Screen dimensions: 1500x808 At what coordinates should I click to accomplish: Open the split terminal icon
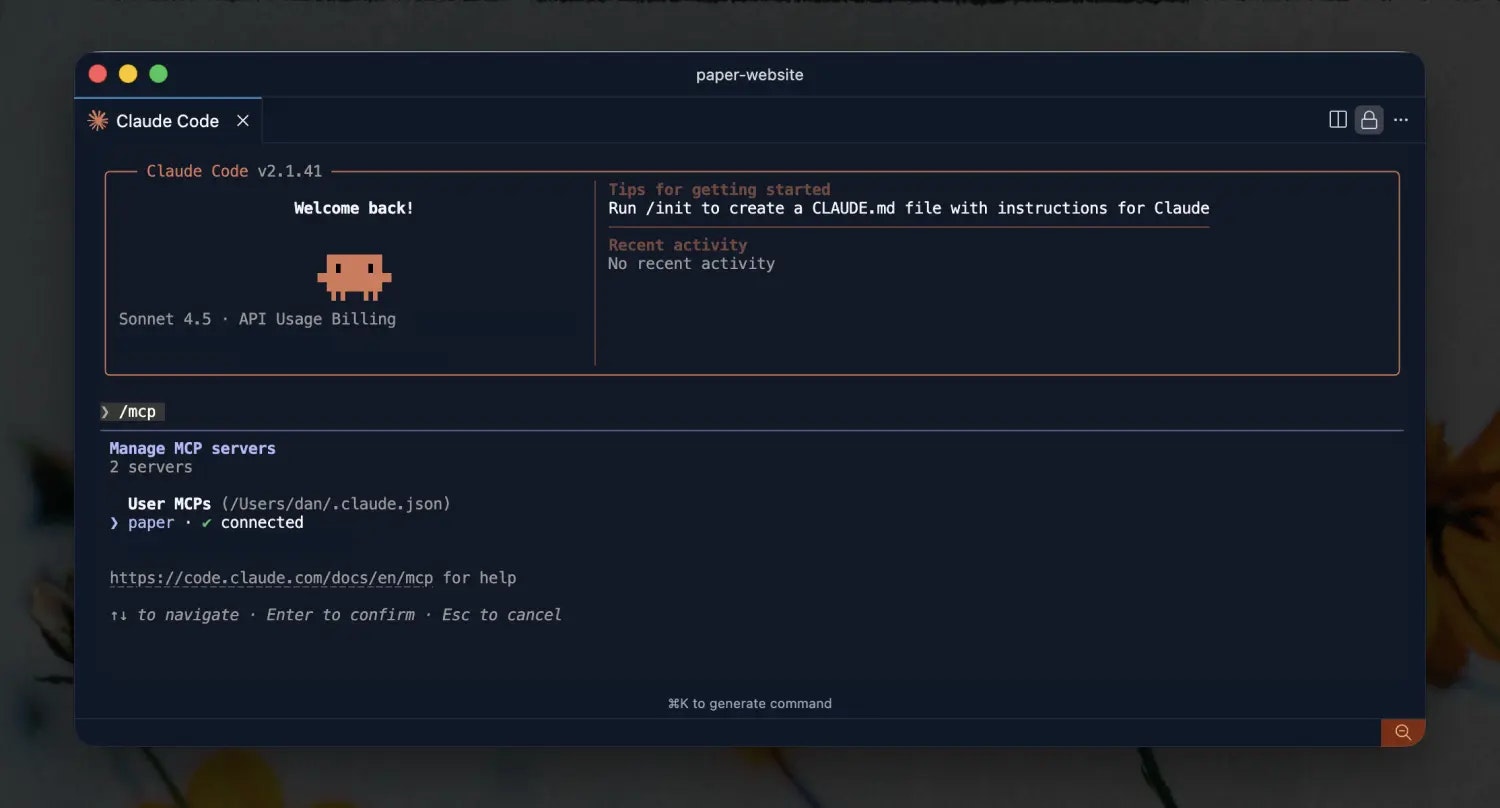[1337, 119]
